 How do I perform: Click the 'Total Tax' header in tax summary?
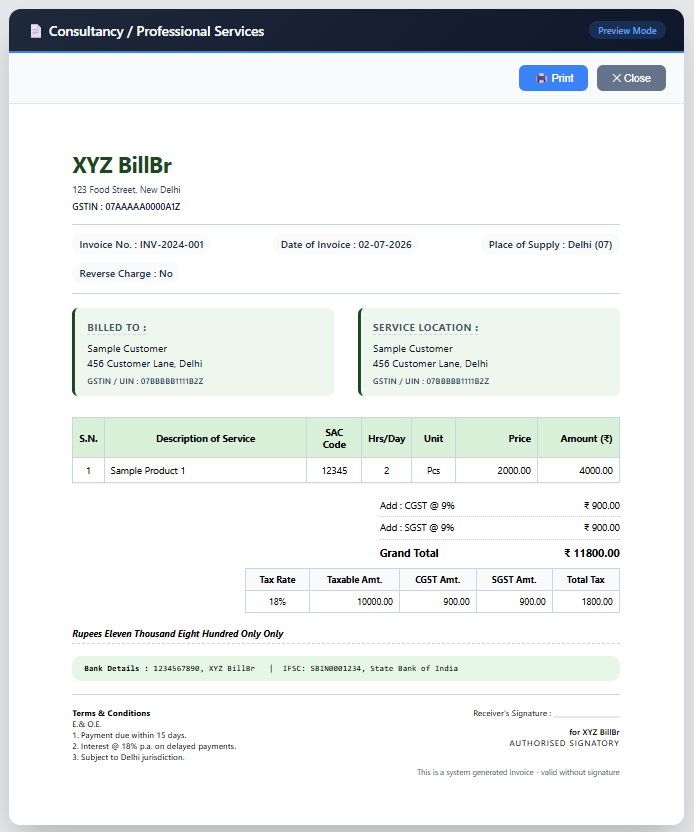pos(586,579)
